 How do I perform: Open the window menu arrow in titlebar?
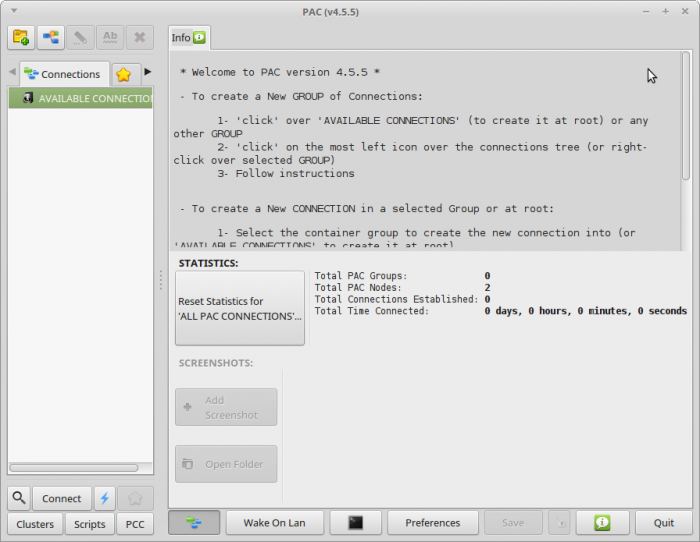point(14,10)
